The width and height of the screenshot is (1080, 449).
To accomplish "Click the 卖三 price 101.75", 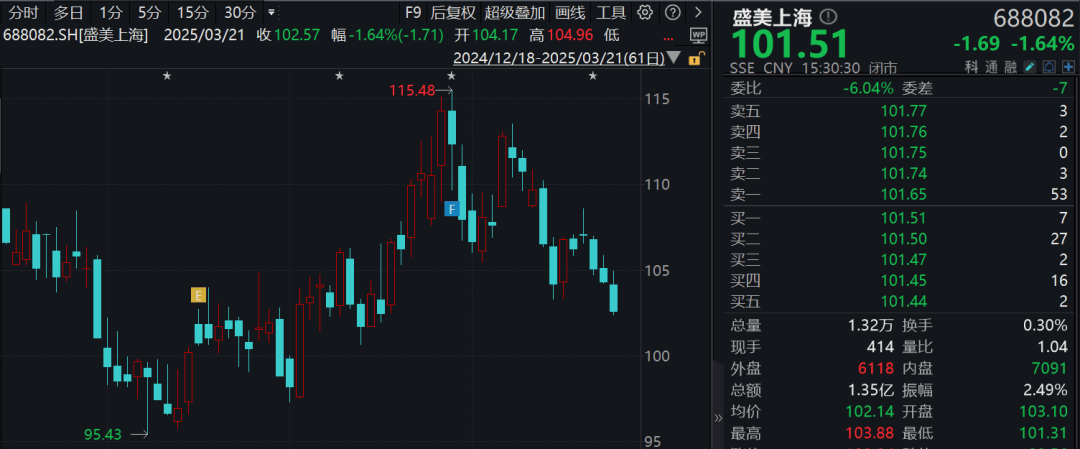I will point(904,153).
